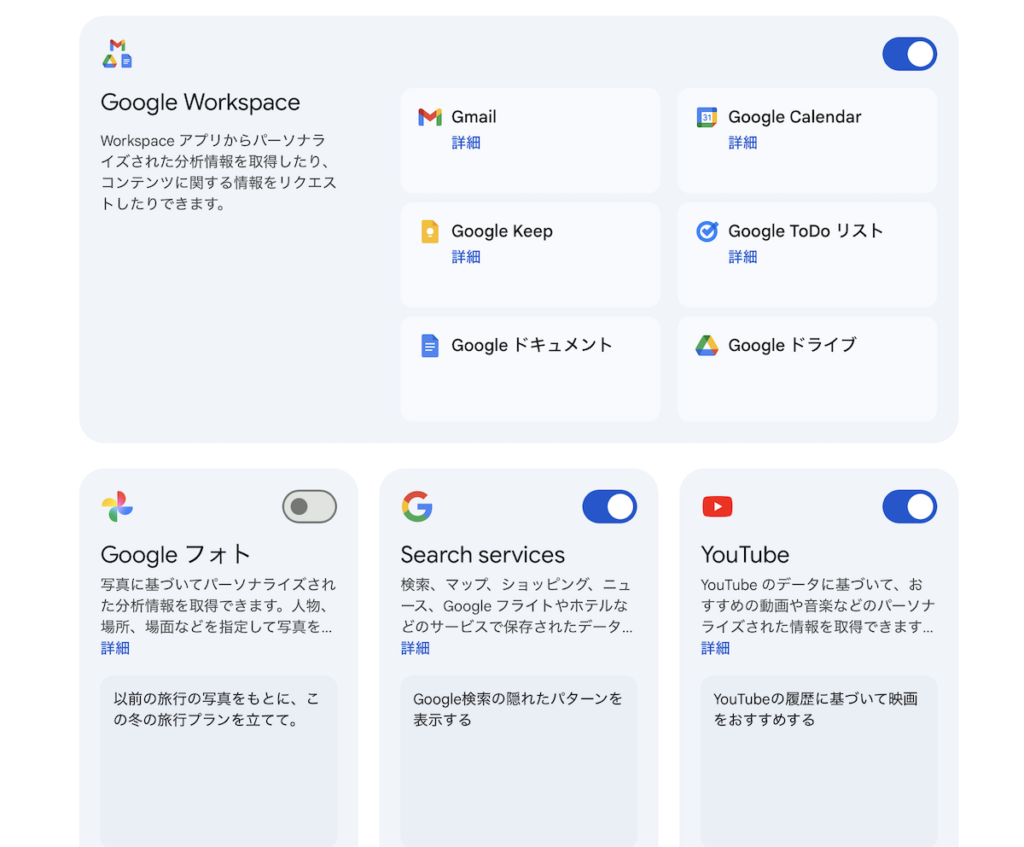Click the Google ドキュメント document icon
This screenshot has height=847, width=1024.
430,346
